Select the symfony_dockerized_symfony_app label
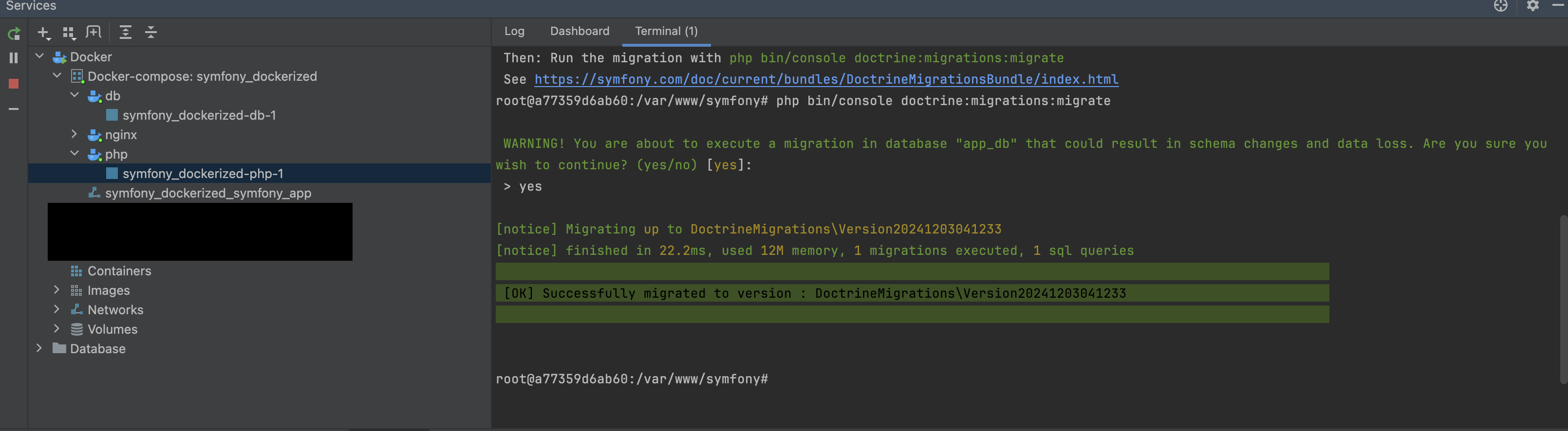The height and width of the screenshot is (431, 1568). click(x=208, y=193)
